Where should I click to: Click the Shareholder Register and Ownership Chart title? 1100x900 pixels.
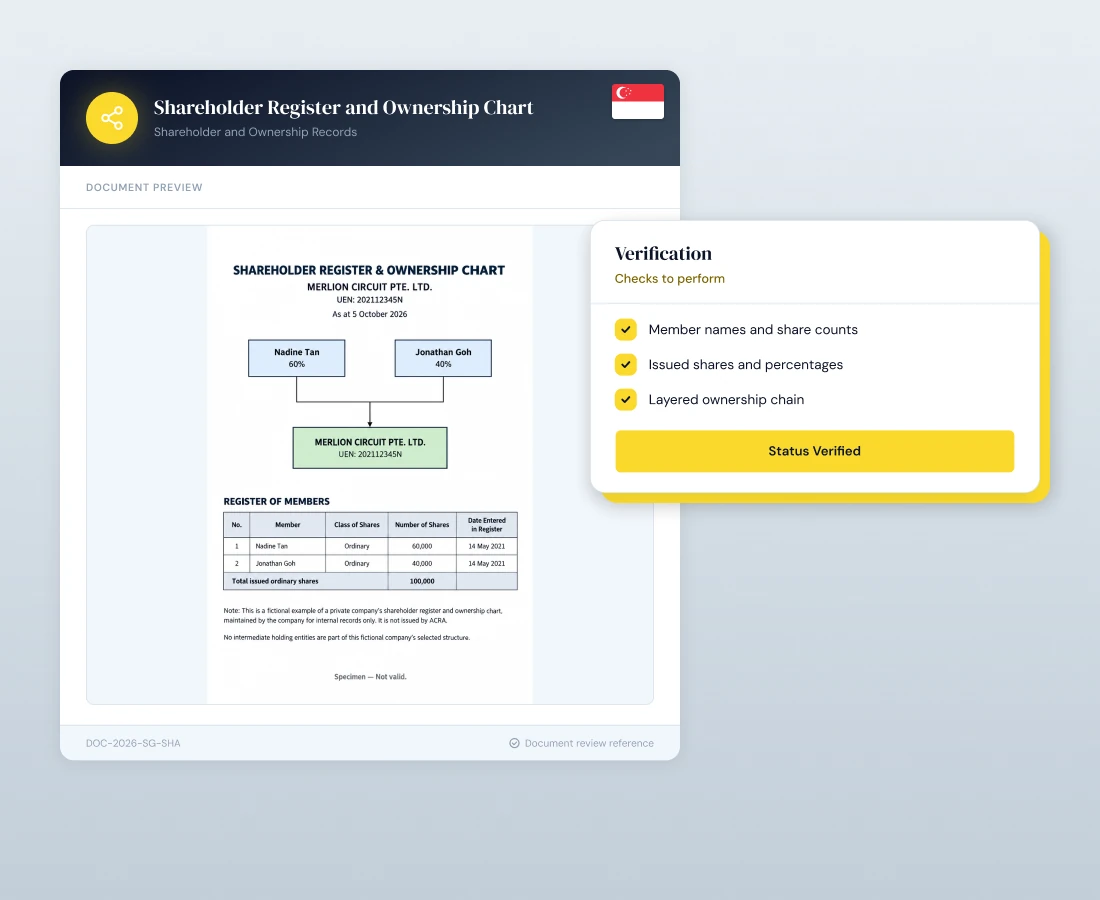click(343, 107)
